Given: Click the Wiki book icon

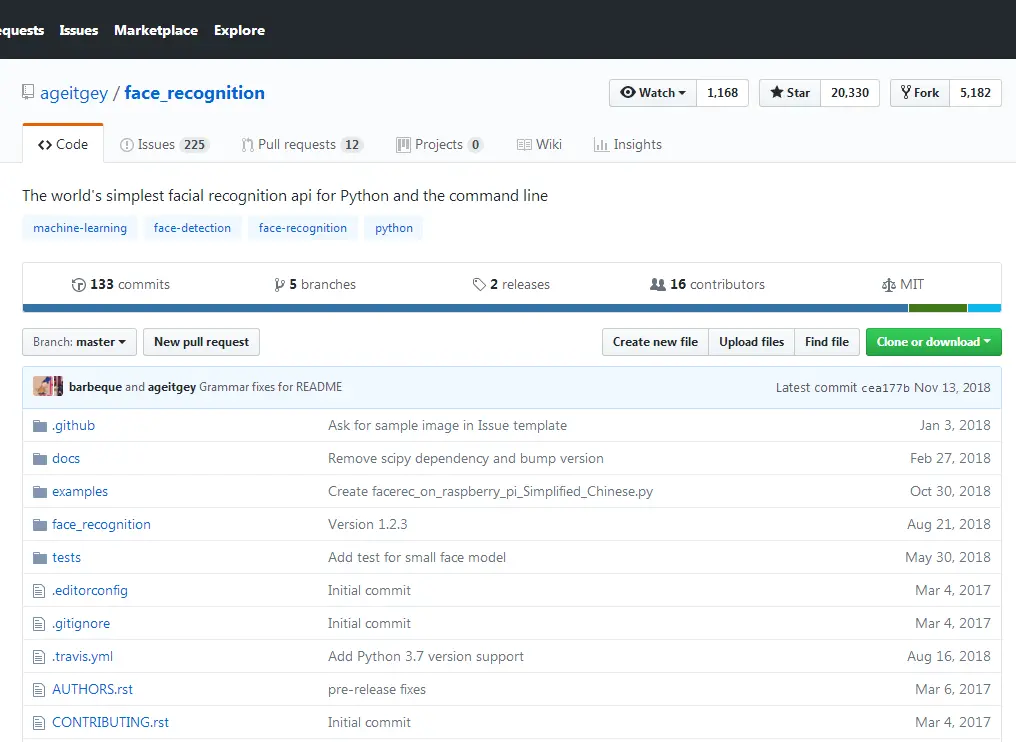Looking at the screenshot, I should 524,145.
